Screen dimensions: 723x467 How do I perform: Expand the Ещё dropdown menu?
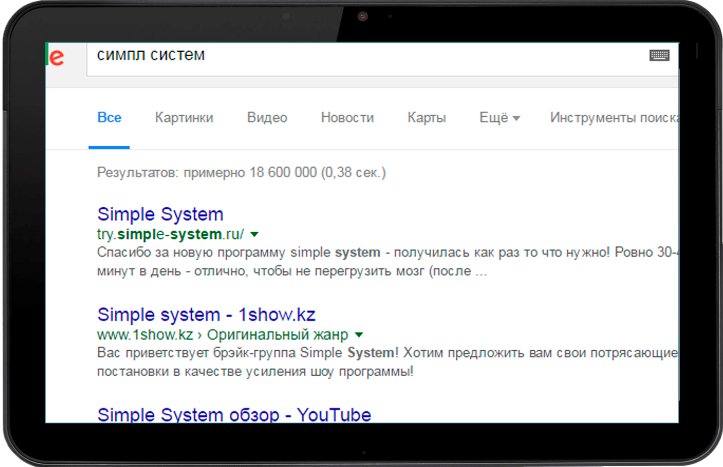click(x=499, y=118)
